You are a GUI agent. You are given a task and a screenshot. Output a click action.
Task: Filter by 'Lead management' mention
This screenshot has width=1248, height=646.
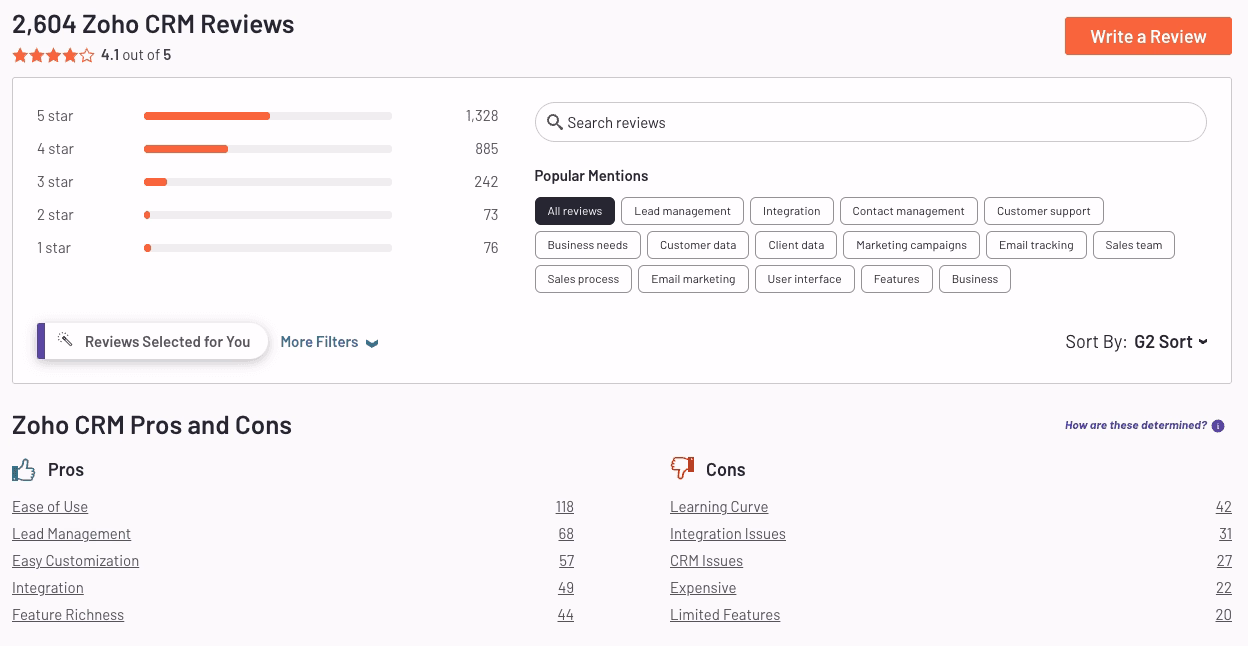pos(683,211)
